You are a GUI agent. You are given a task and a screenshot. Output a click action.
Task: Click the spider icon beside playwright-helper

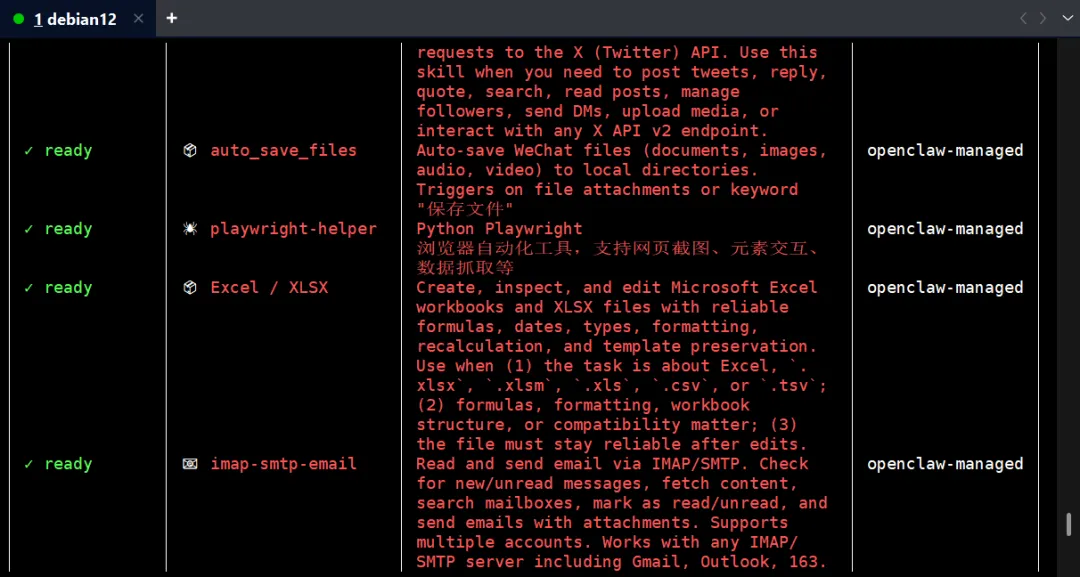click(x=189, y=229)
